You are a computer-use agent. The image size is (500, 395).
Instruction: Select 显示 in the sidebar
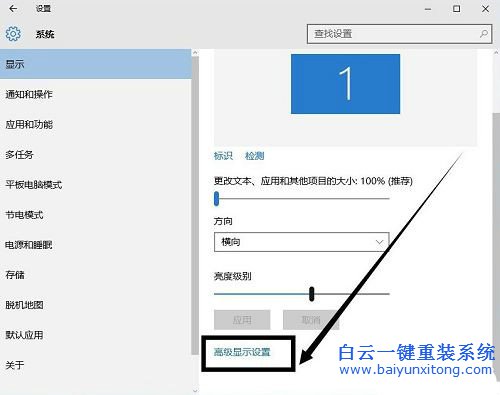[x=96, y=64]
